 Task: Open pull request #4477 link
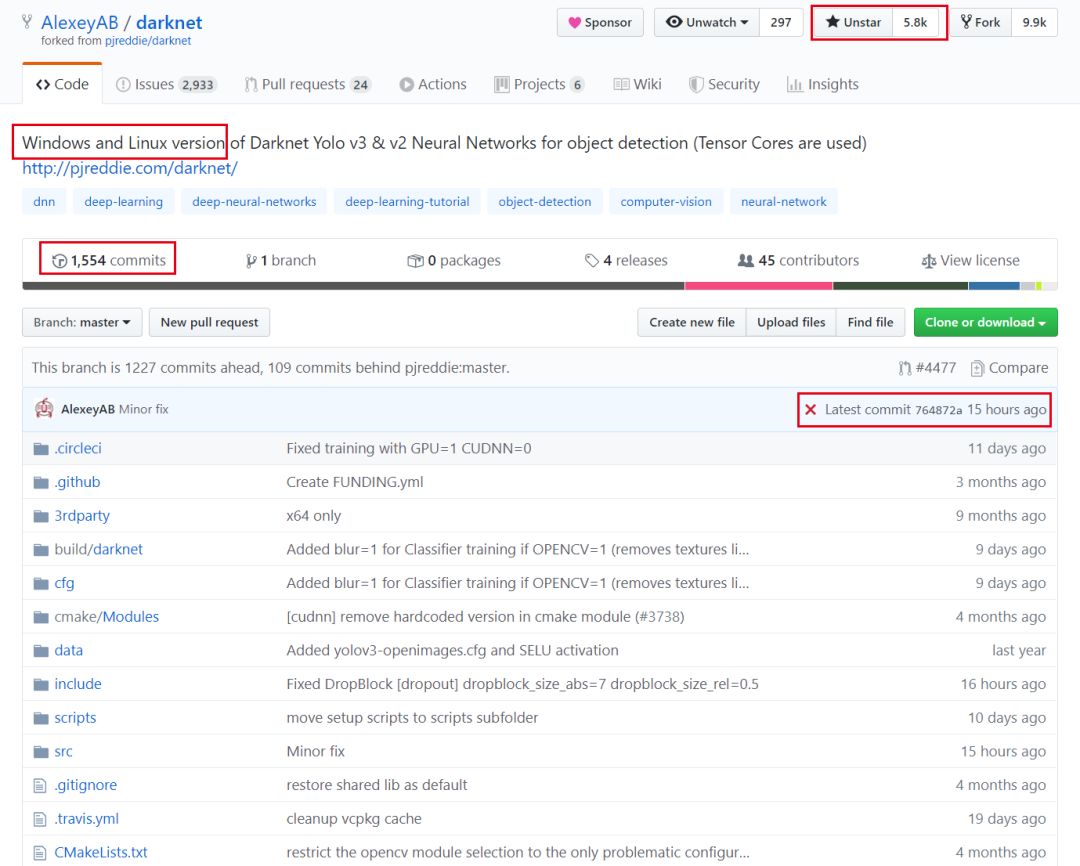click(x=927, y=368)
